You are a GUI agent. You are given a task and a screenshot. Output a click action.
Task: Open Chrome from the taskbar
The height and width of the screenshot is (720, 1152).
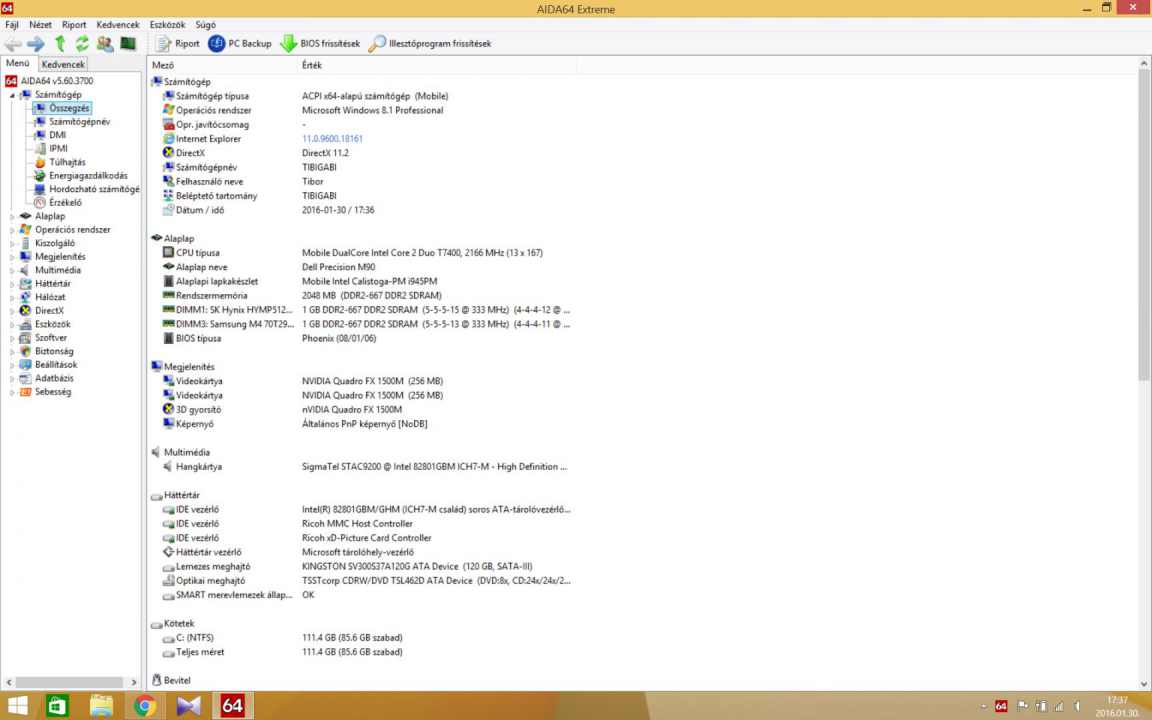point(145,707)
